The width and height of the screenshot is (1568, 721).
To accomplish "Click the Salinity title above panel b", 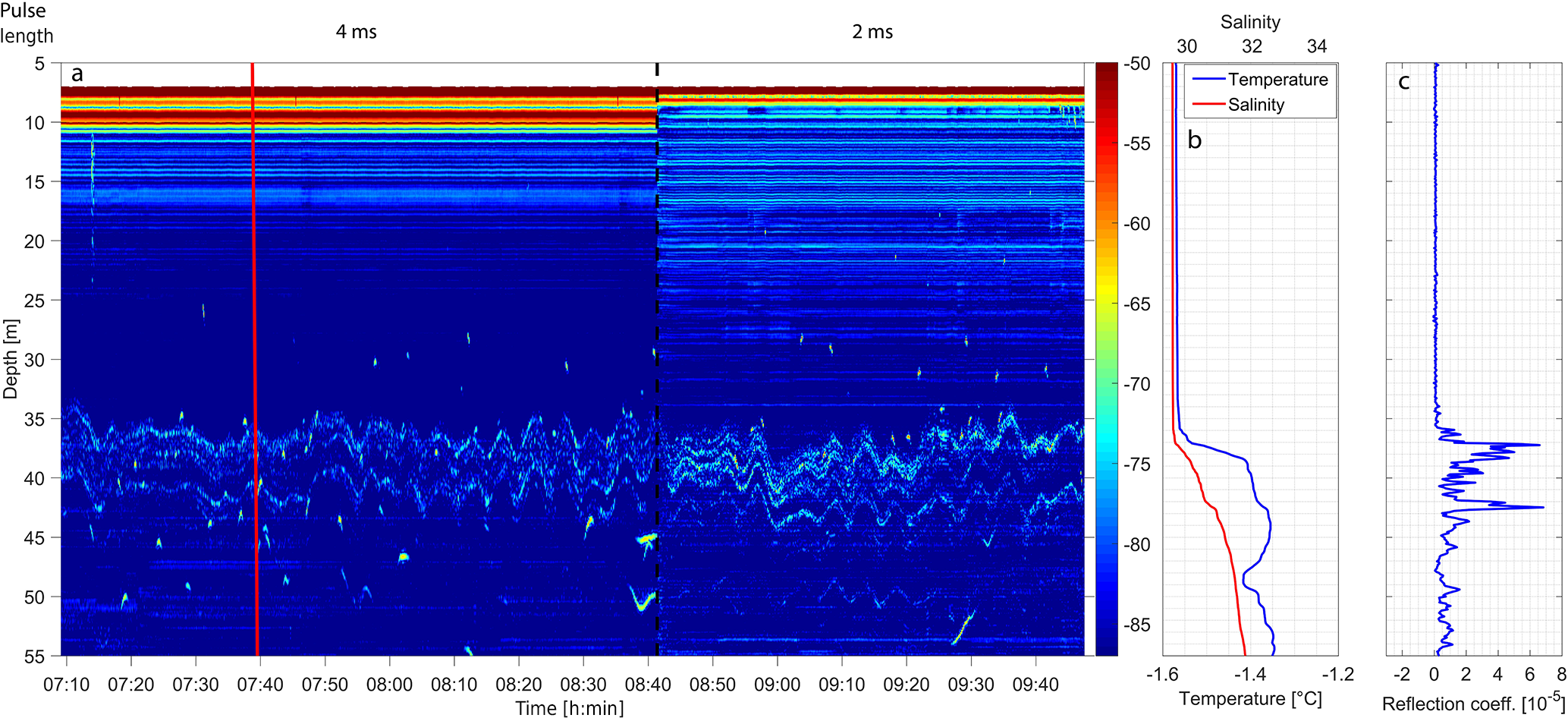I will [1250, 22].
